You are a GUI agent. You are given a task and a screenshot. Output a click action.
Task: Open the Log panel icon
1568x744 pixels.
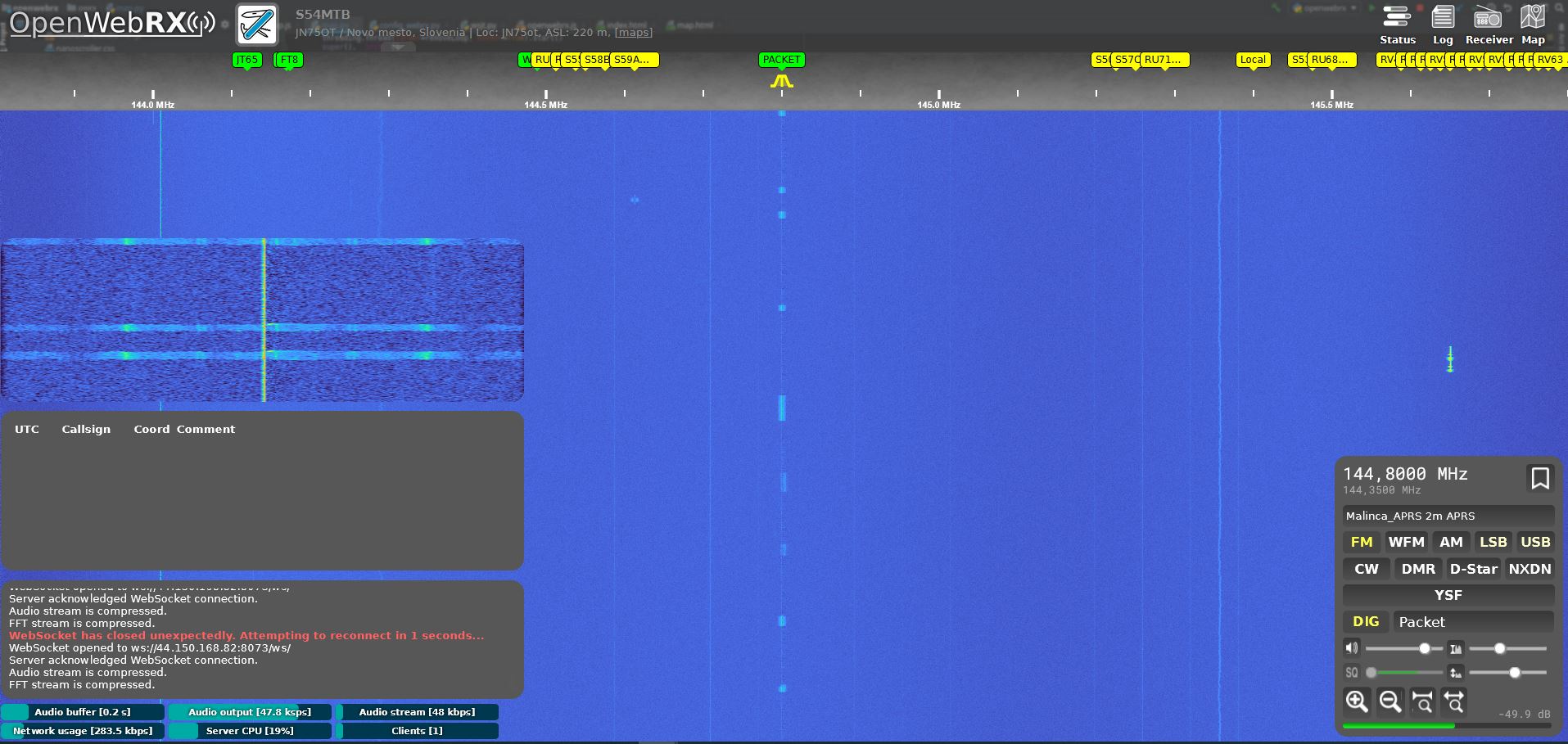click(1443, 25)
